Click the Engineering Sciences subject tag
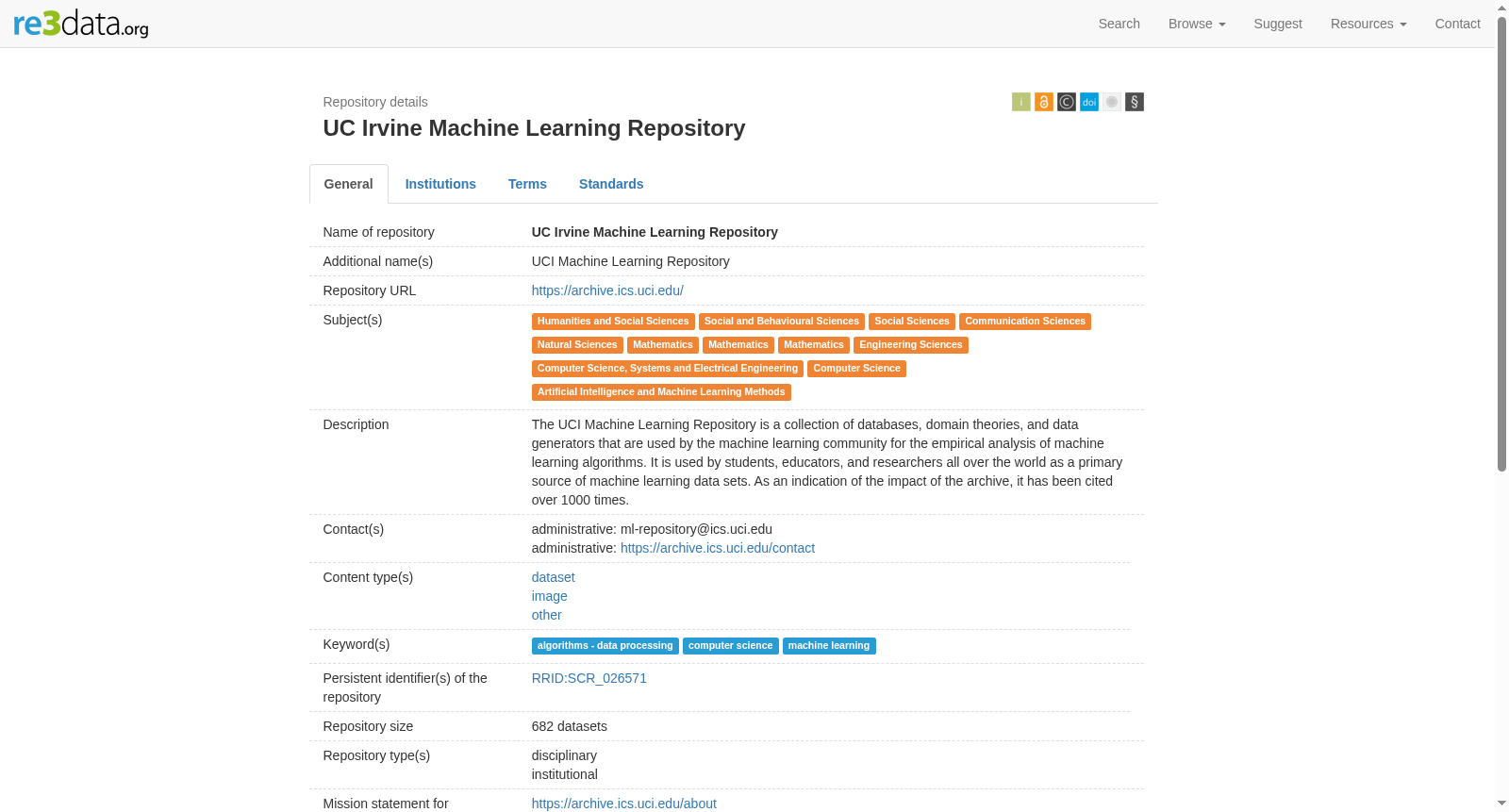1509x812 pixels. pos(911,345)
